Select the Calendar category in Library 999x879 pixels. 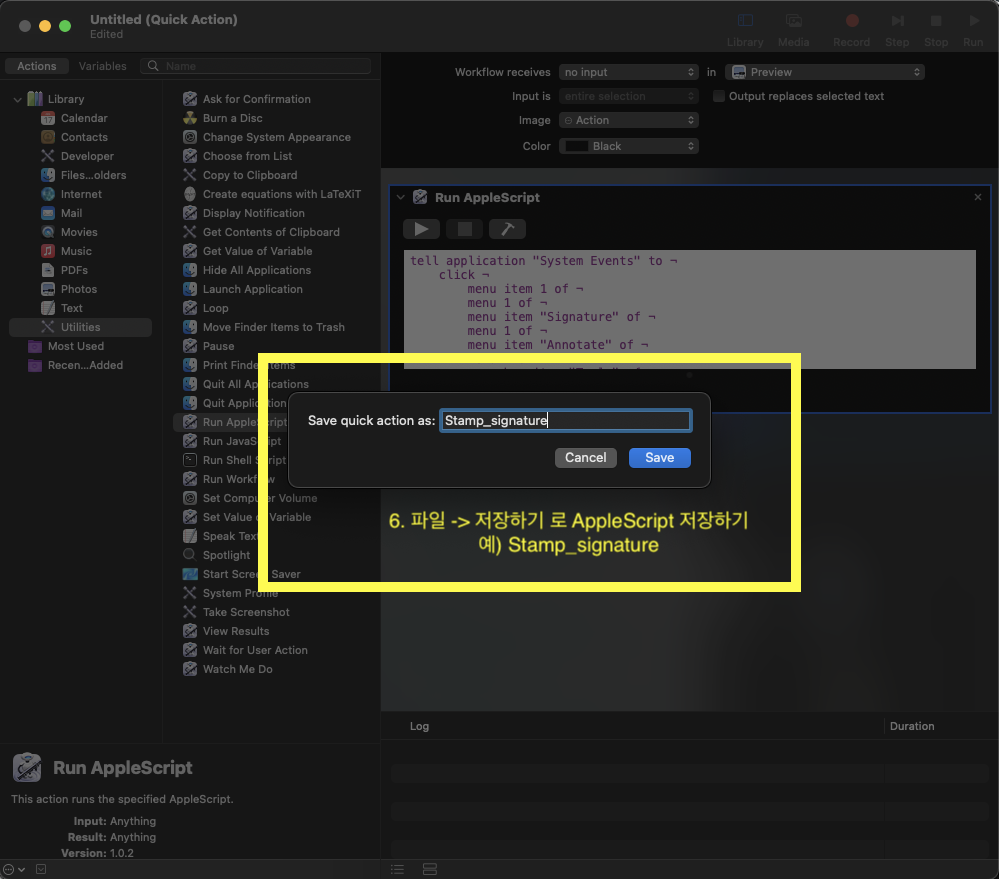(x=84, y=118)
